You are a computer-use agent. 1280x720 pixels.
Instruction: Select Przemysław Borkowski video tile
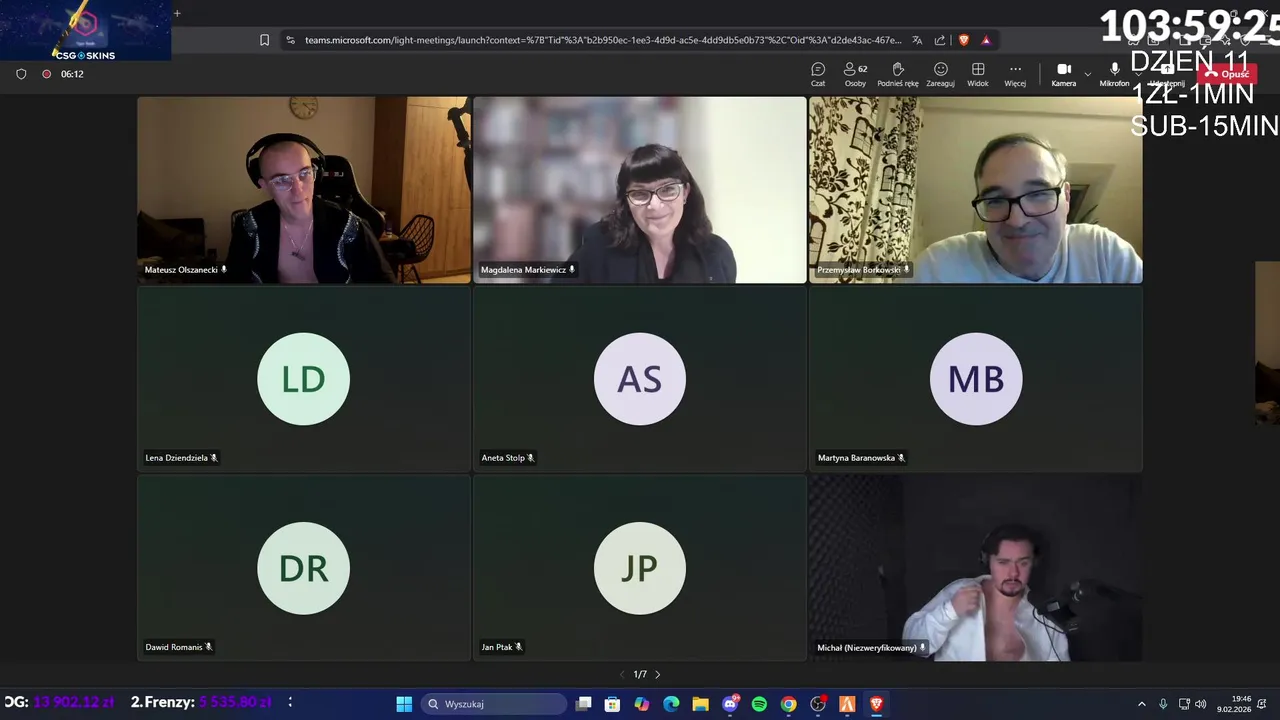[975, 190]
